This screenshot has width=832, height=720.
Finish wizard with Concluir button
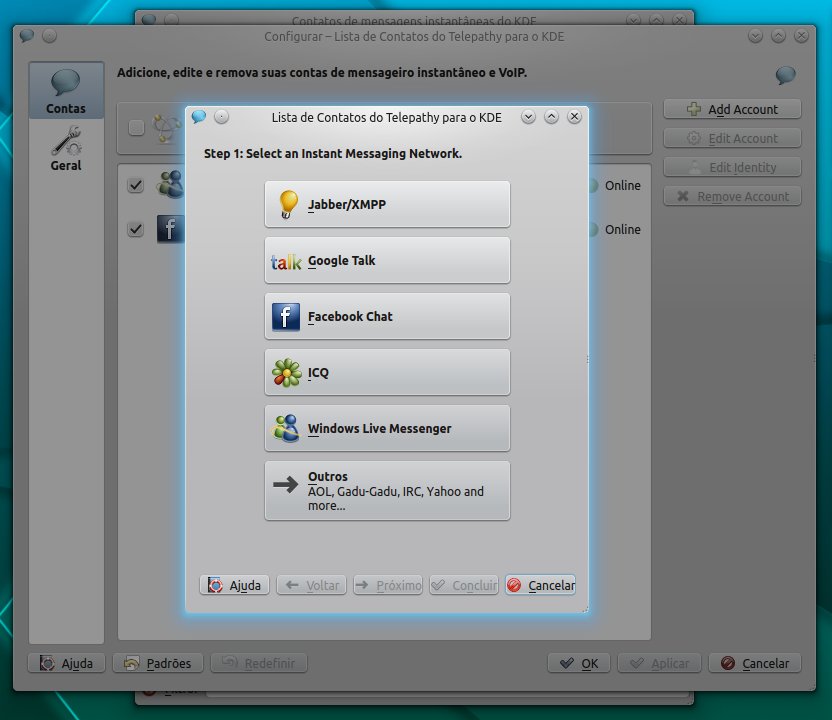[x=464, y=585]
